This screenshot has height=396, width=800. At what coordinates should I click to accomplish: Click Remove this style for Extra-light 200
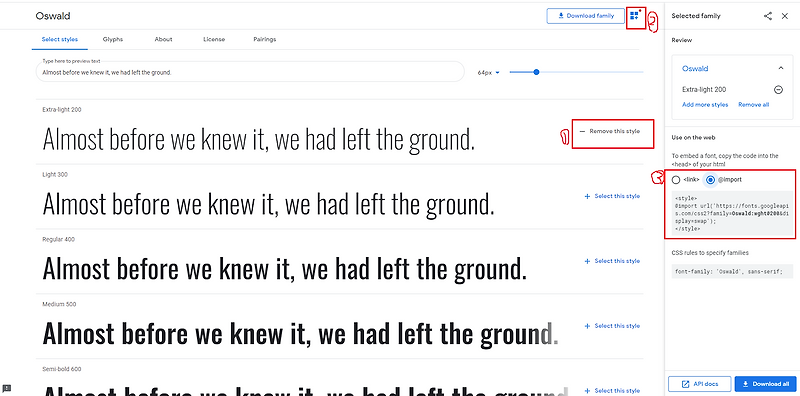[610, 131]
